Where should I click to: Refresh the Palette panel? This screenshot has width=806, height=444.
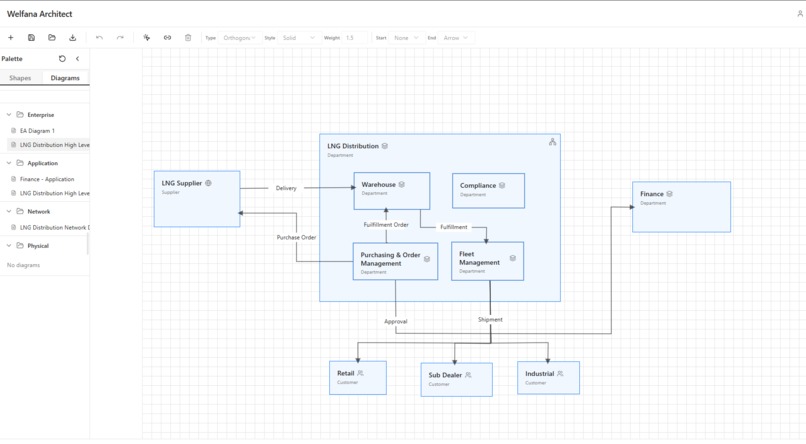(x=62, y=59)
